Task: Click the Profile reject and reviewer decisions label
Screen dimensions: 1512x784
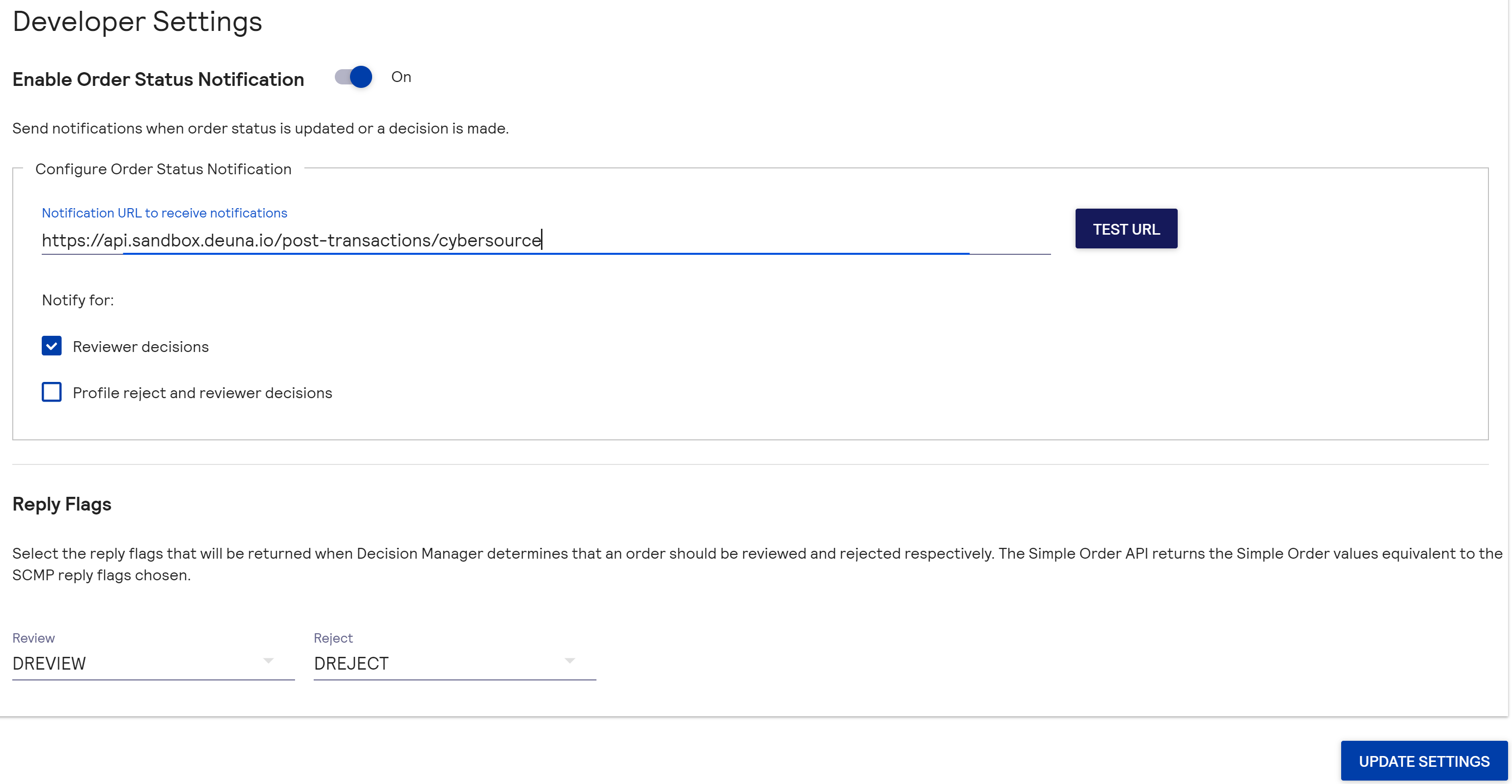Action: (202, 393)
